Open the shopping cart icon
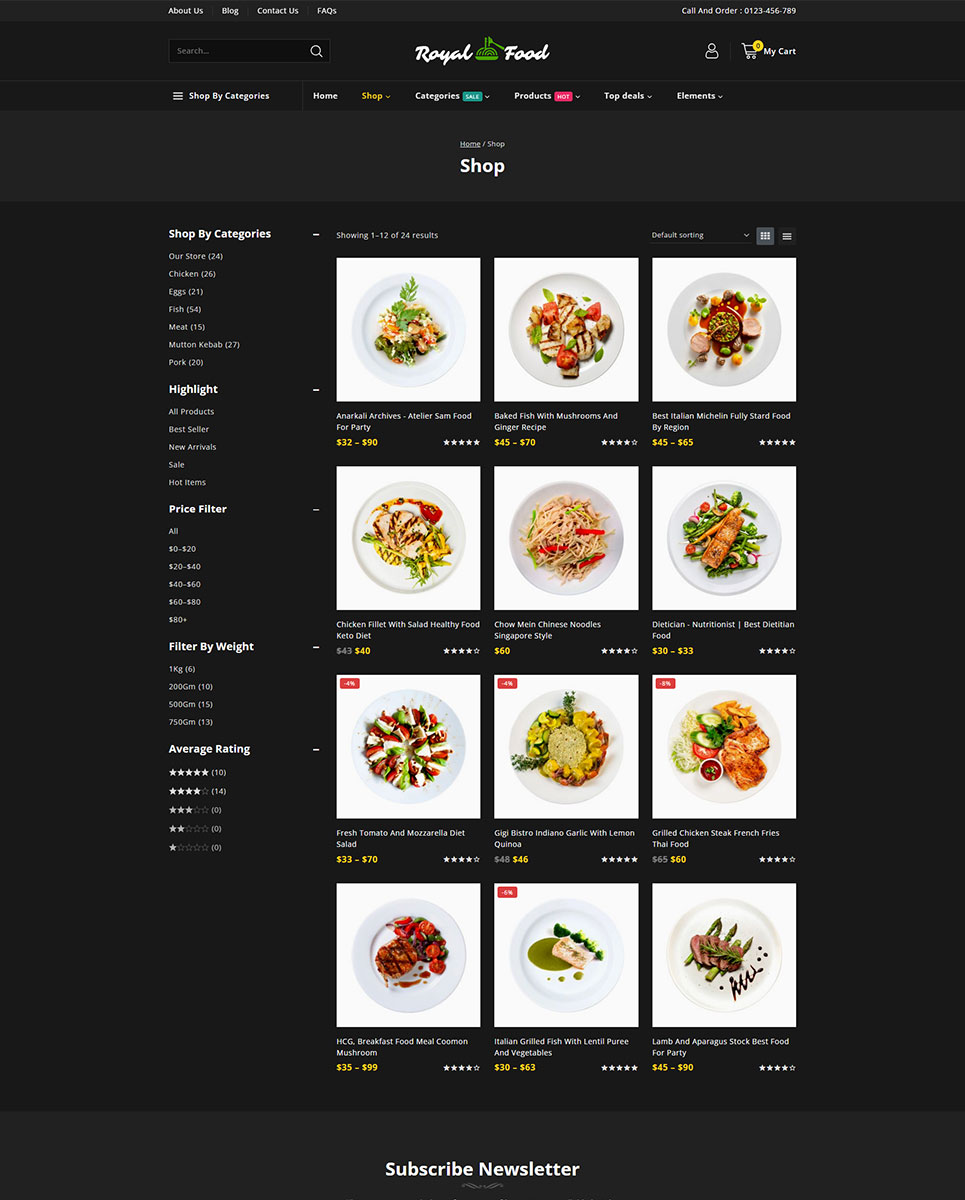Viewport: 965px width, 1200px height. pos(750,50)
